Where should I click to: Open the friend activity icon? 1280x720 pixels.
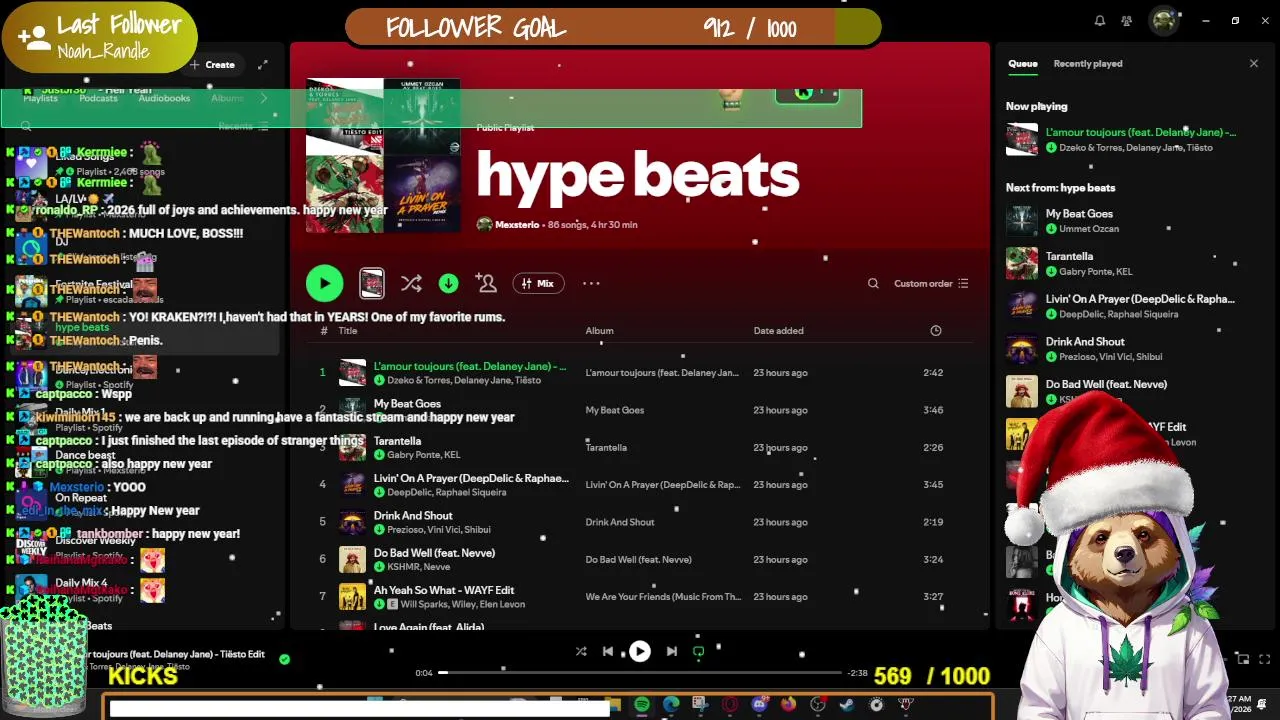[x=1127, y=21]
